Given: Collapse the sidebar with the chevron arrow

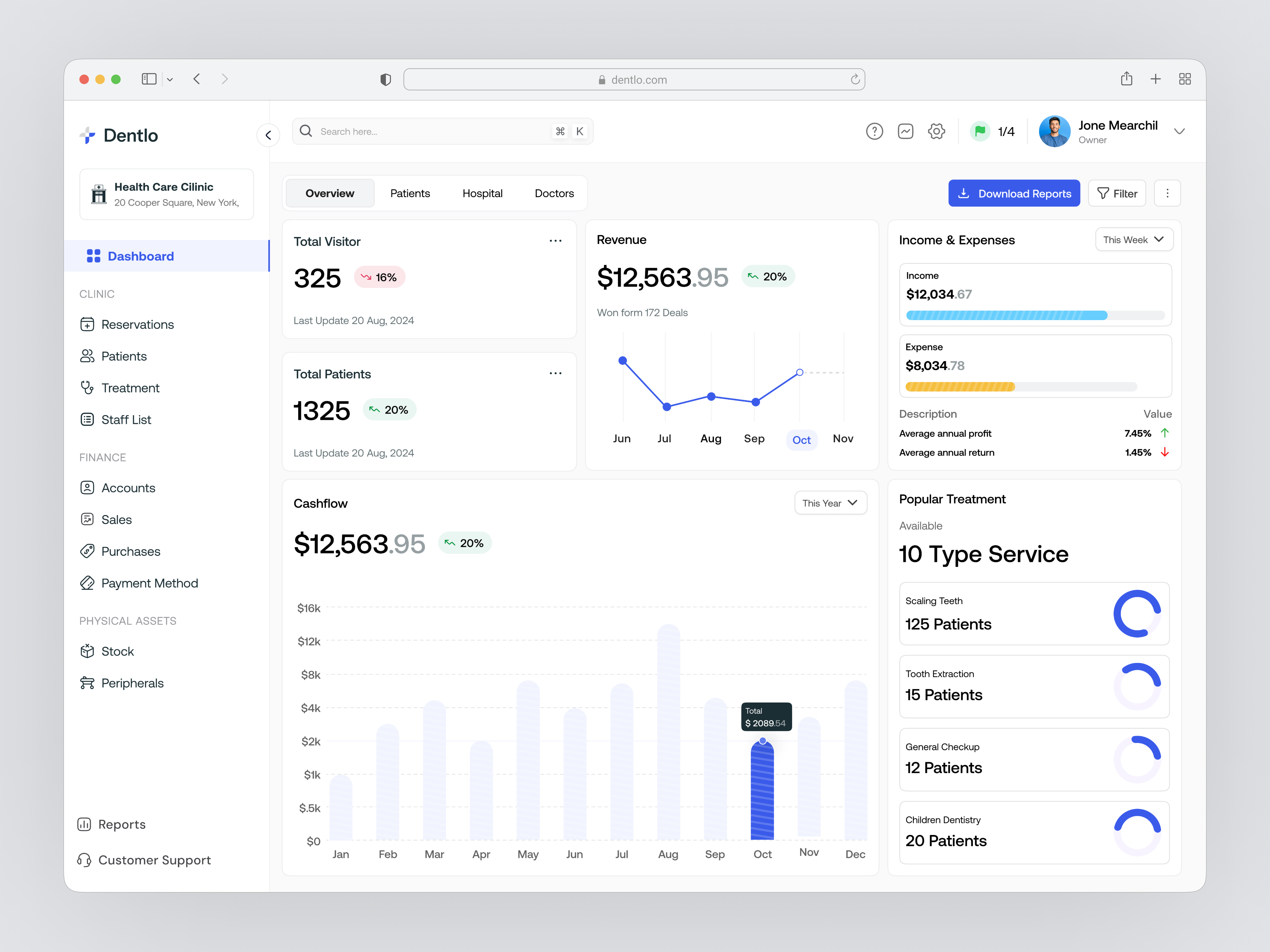Looking at the screenshot, I should point(268,135).
